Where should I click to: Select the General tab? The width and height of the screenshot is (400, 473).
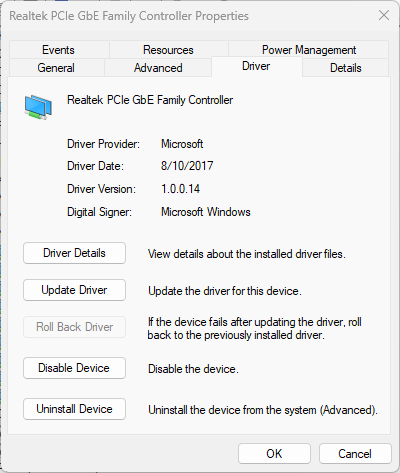pyautogui.click(x=56, y=68)
